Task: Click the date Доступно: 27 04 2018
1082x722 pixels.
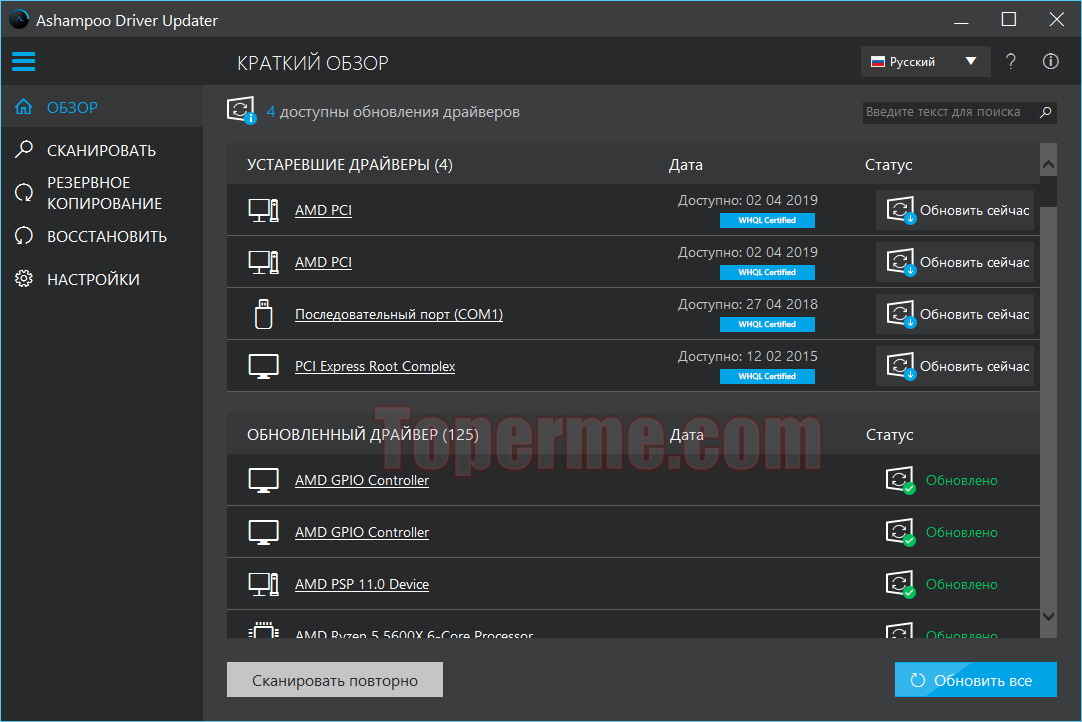Action: [747, 304]
